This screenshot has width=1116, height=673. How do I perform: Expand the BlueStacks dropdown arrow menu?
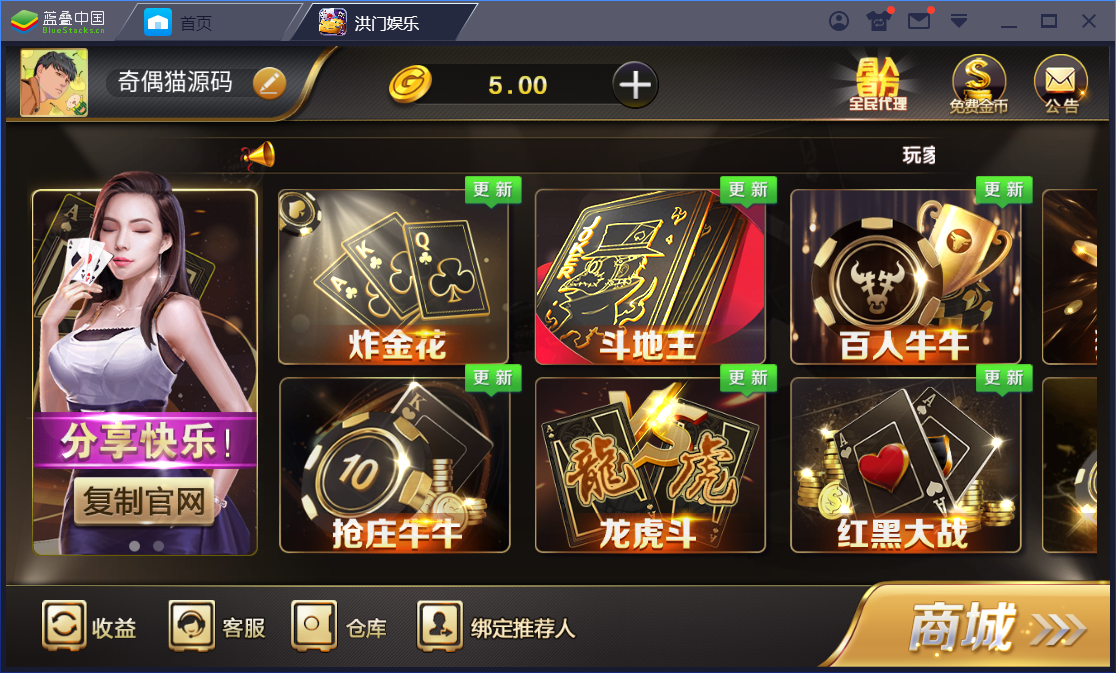point(959,21)
